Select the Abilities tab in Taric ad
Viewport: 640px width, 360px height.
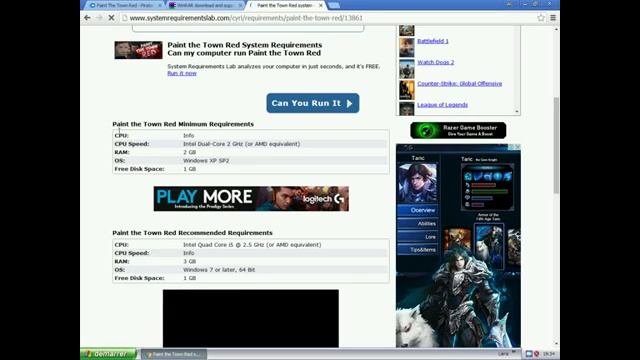[418, 224]
